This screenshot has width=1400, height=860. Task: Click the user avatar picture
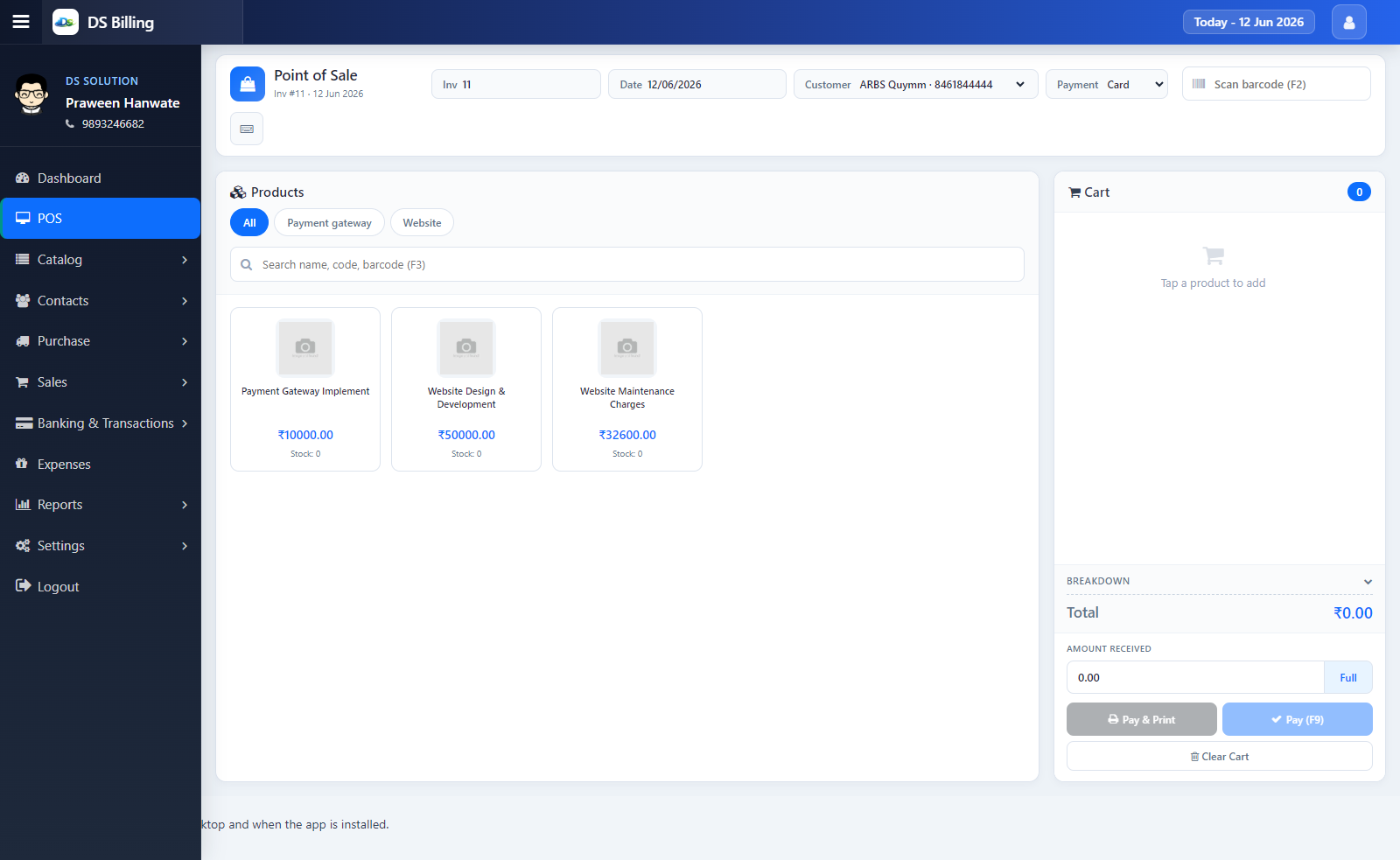click(32, 94)
